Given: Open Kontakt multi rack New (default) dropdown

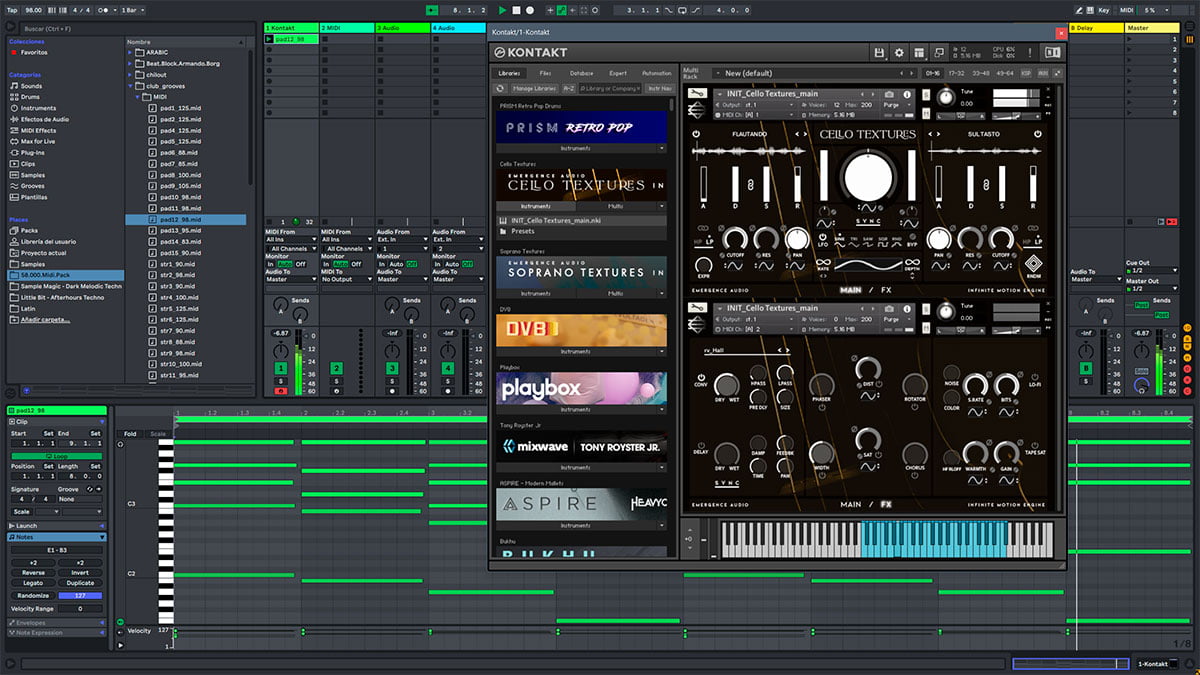Looking at the screenshot, I should 814,73.
